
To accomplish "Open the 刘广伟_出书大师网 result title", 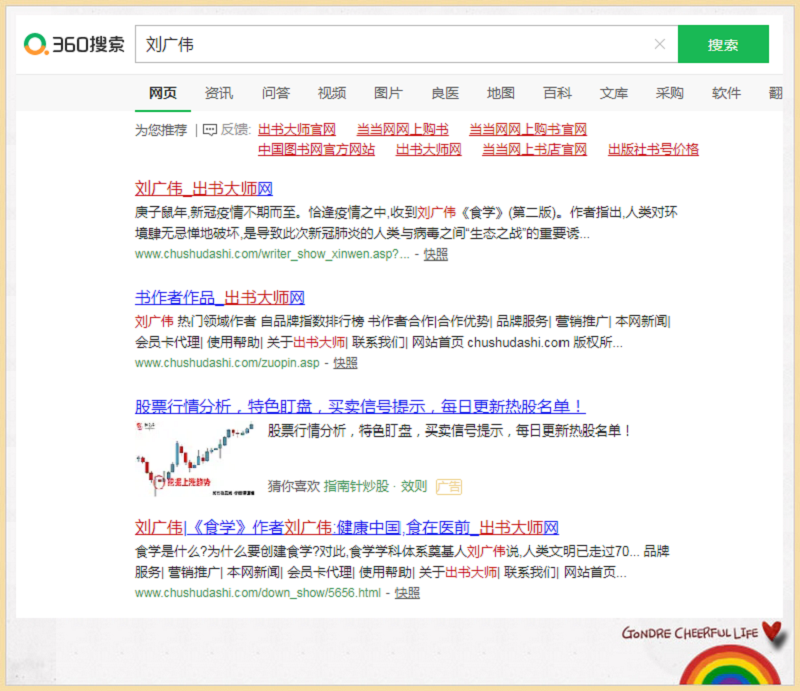I will (x=204, y=188).
